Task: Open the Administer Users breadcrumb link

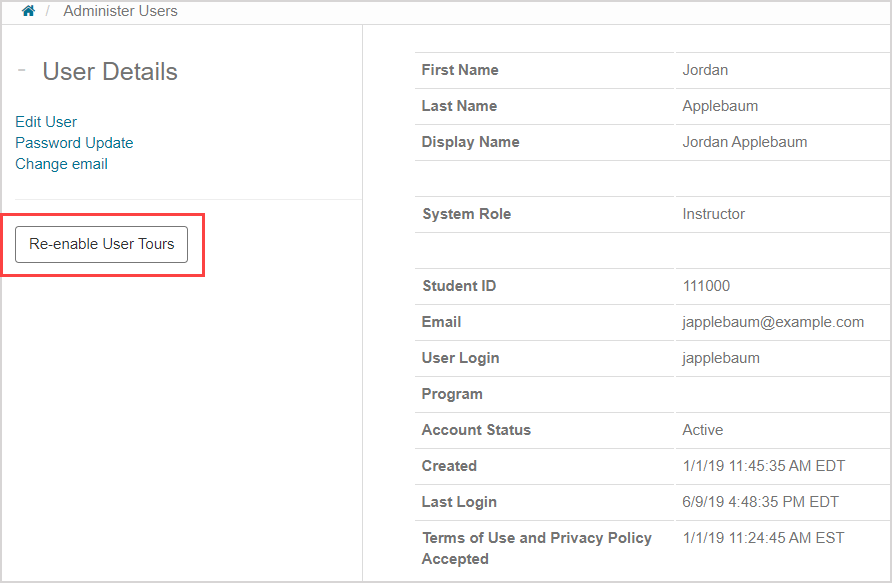Action: [120, 11]
